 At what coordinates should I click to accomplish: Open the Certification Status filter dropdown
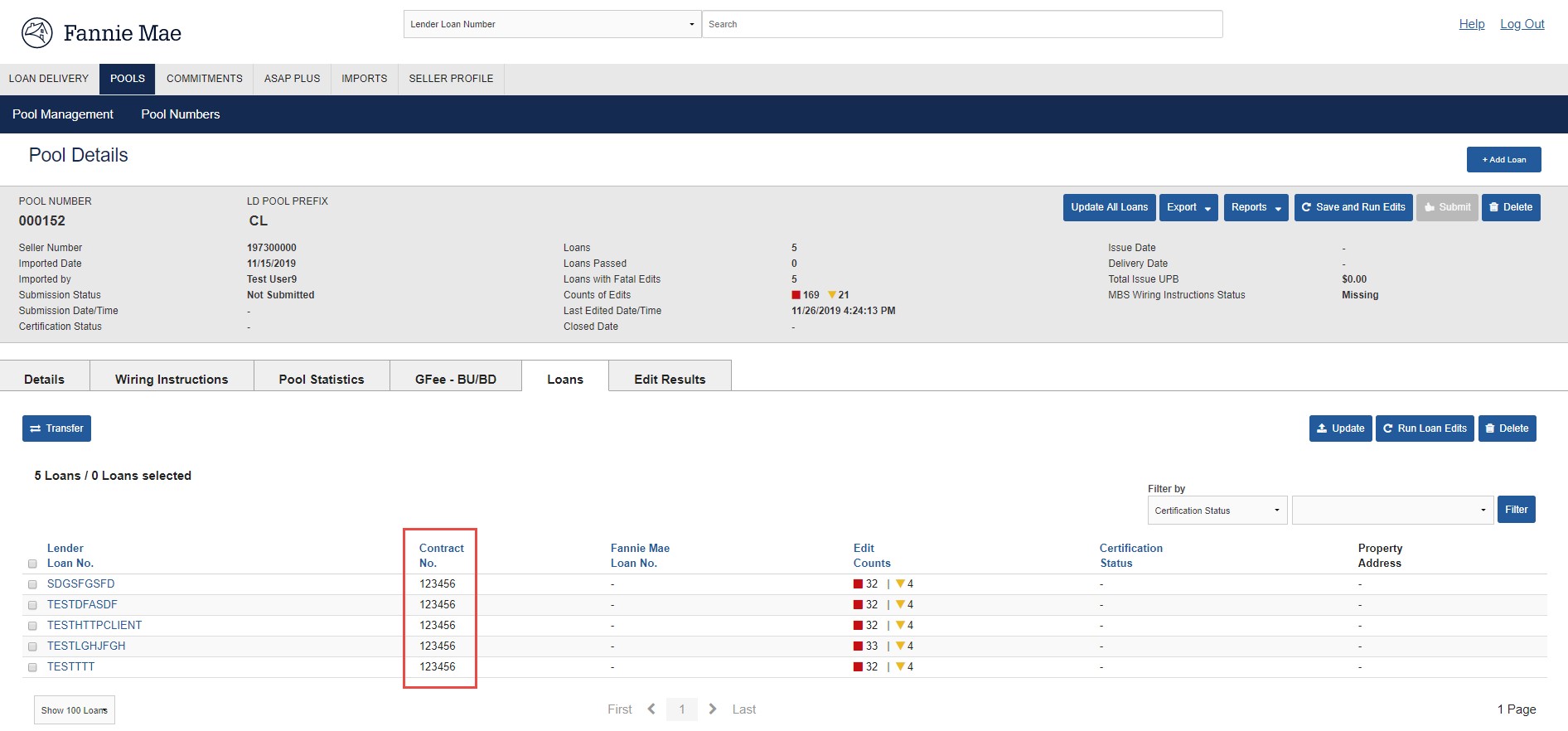click(1217, 511)
